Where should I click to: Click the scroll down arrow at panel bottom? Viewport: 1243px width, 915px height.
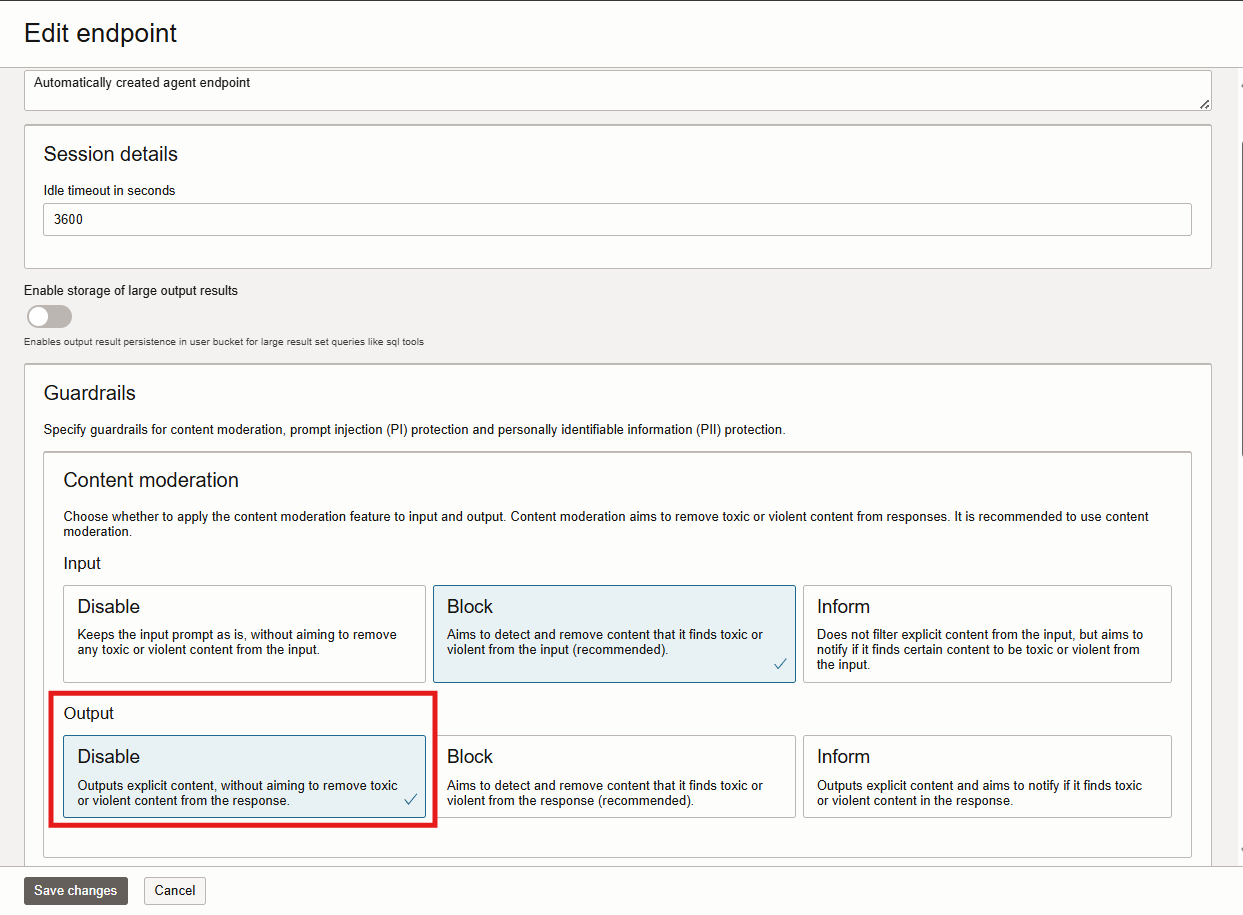pyautogui.click(x=1240, y=850)
